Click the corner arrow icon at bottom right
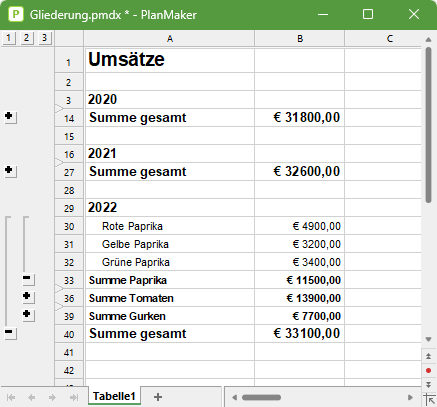This screenshot has height=407, width=437. [430, 400]
